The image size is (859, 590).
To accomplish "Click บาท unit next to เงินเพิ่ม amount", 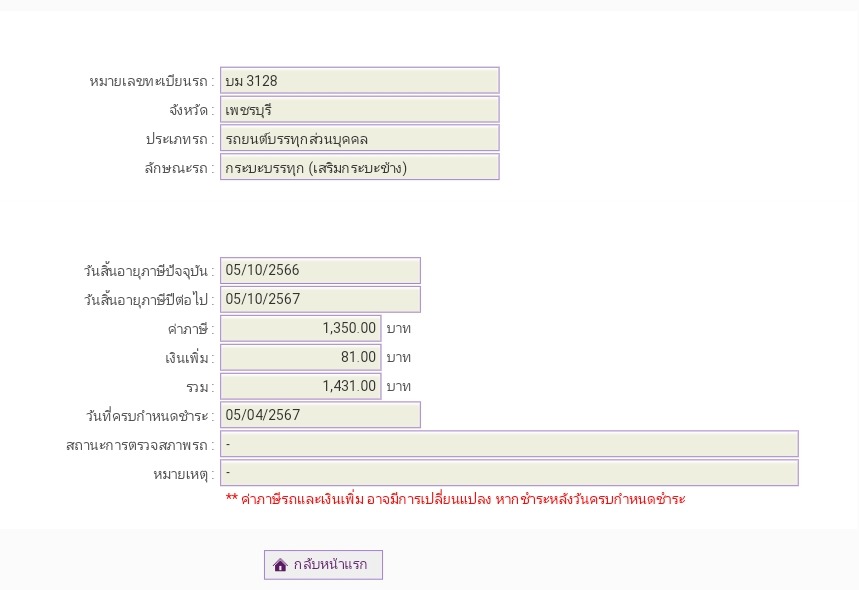I will (x=398, y=358).
